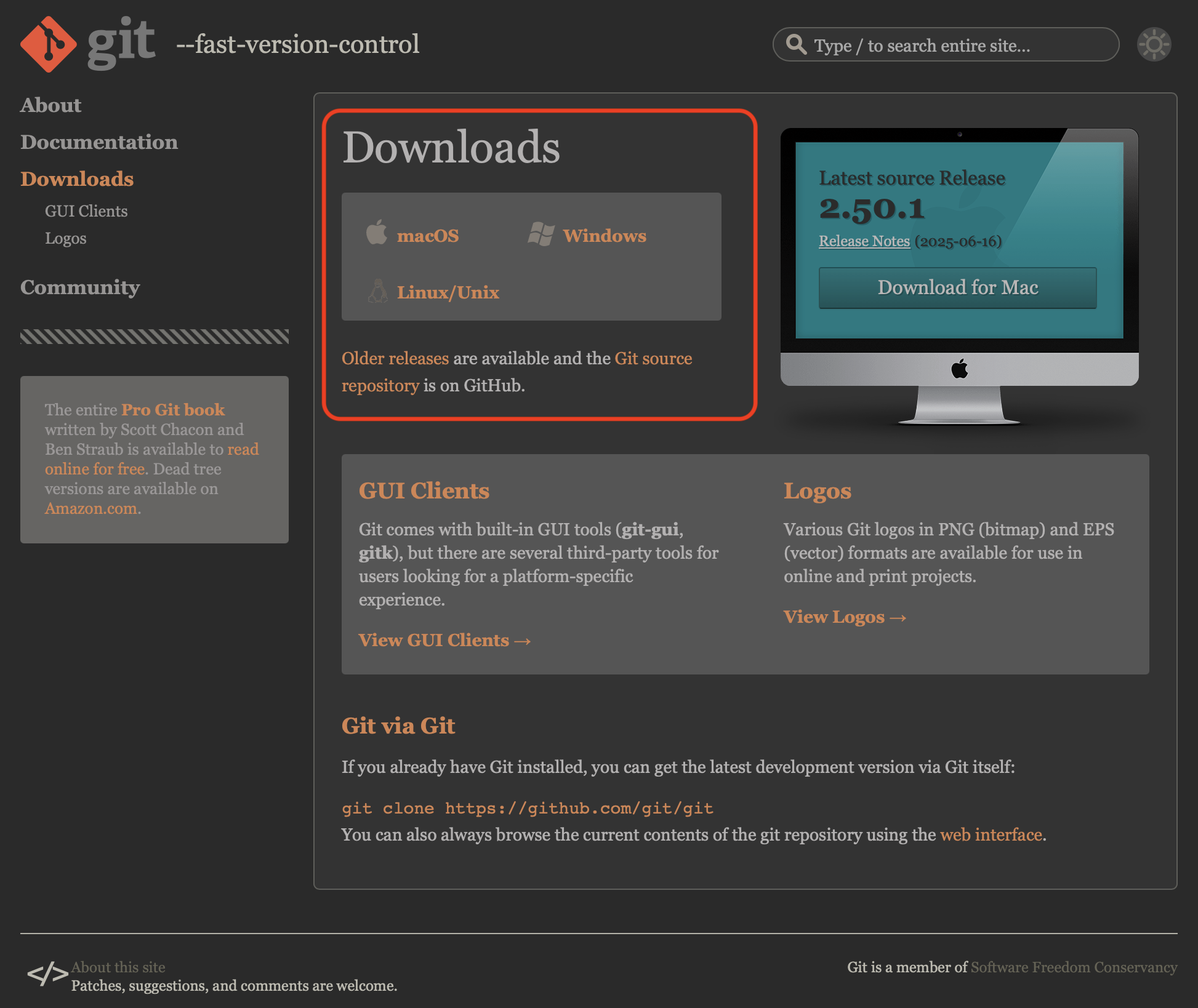Click the git clone command text
The image size is (1198, 1008).
528,808
